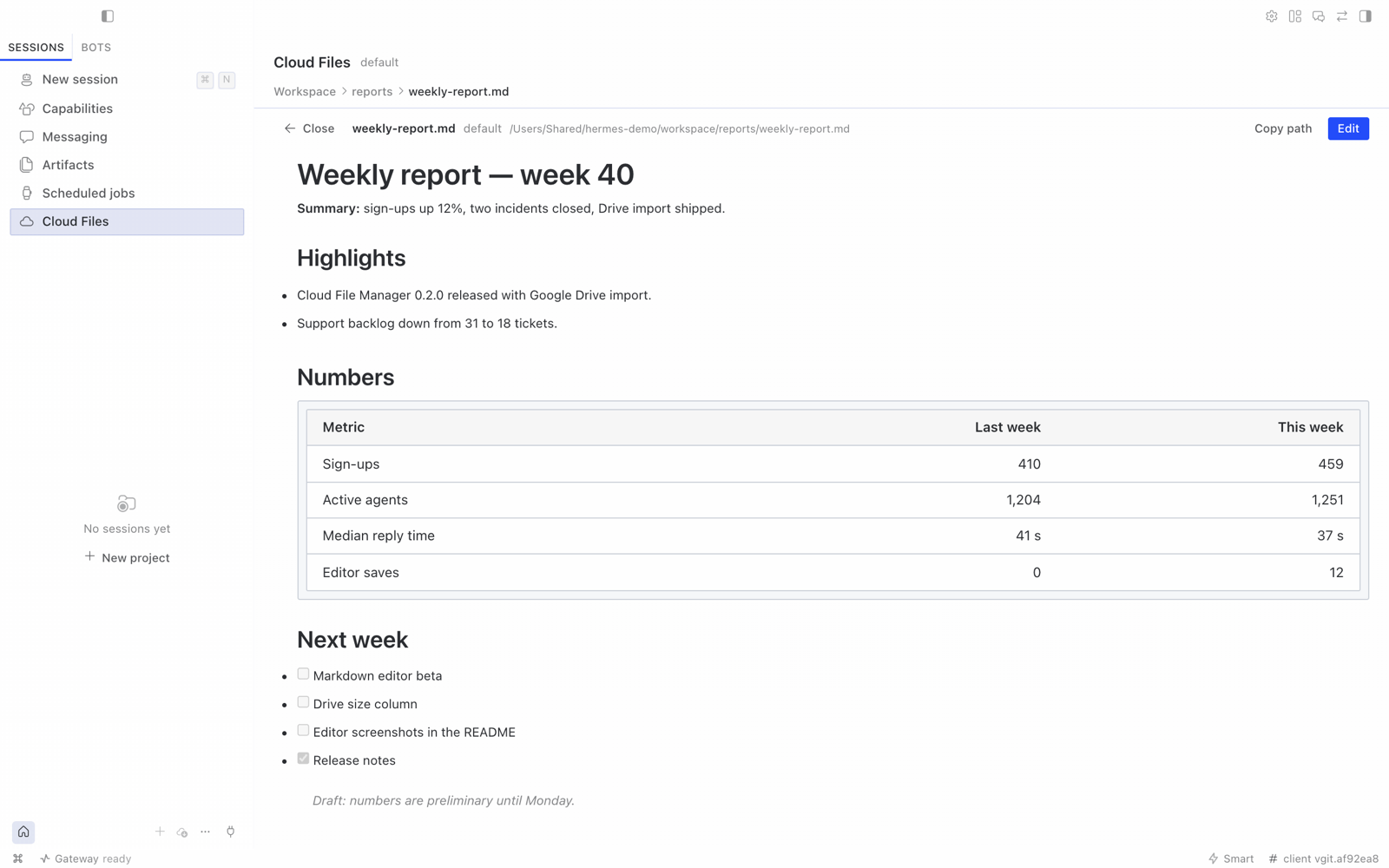Click the 1,251 Active agents value
This screenshot has width=1389, height=868.
pos(1326,500)
